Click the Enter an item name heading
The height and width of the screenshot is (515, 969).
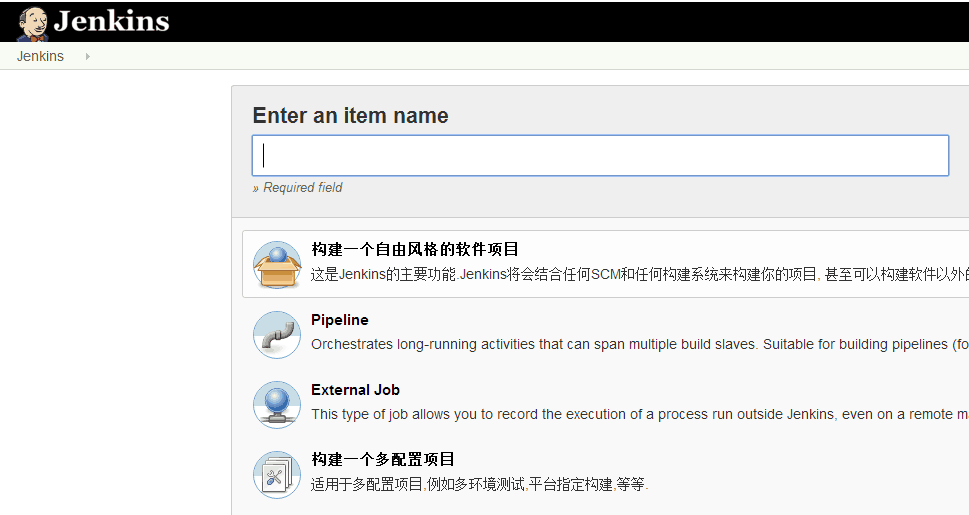click(x=350, y=116)
